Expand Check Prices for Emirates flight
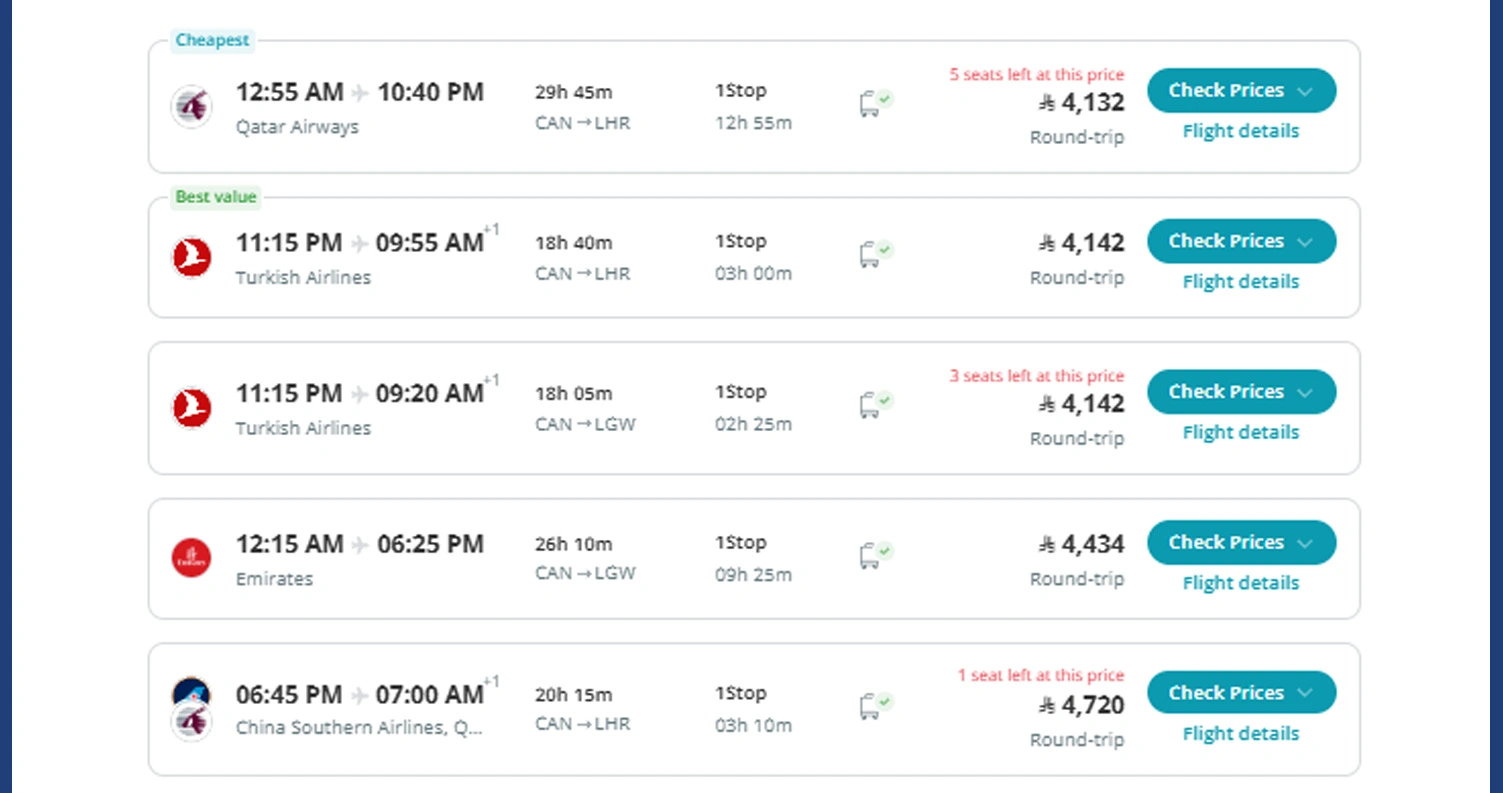The width and height of the screenshot is (1503, 793). (1240, 542)
